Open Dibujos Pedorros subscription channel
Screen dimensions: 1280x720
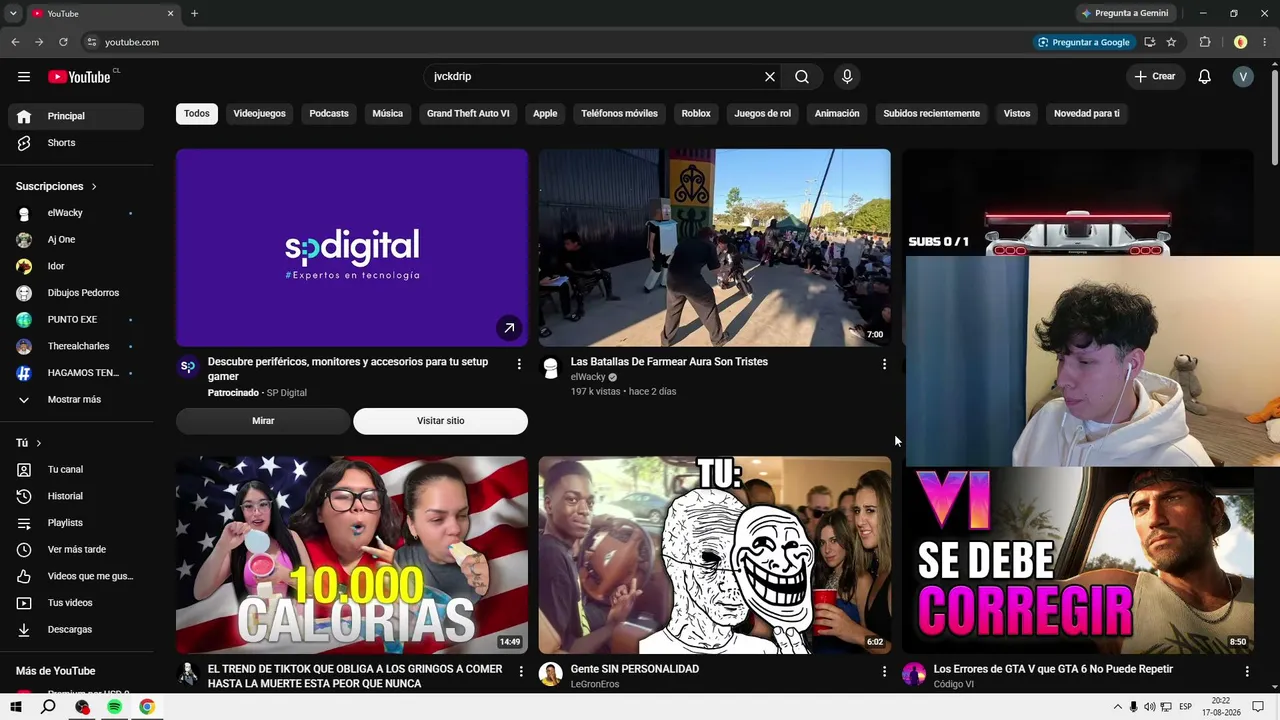tap(76, 293)
